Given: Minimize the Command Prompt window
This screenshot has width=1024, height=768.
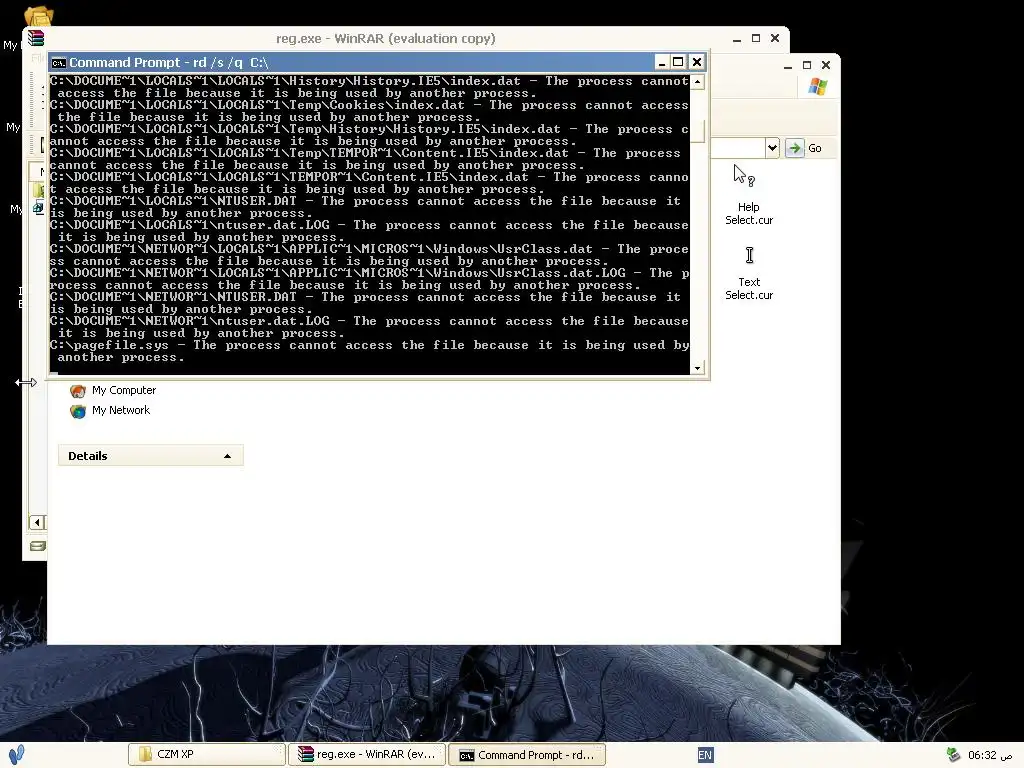Looking at the screenshot, I should (662, 62).
